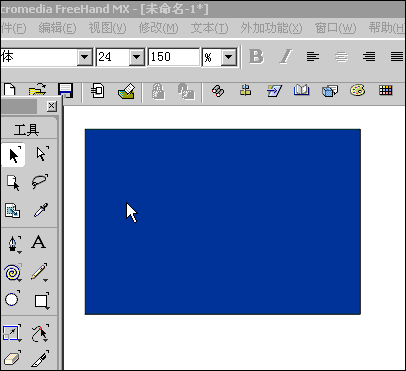Select the Rectangle tool
Viewport: 406px width, 371px height.
tap(41, 301)
